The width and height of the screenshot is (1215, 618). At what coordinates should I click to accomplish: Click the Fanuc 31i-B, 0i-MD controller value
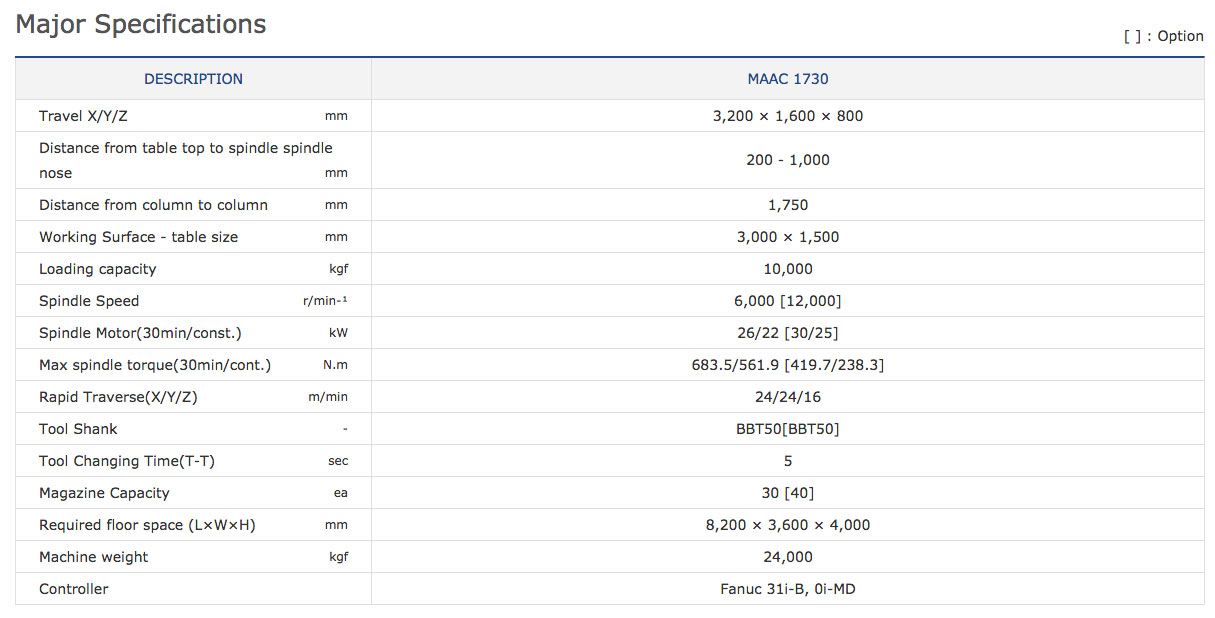787,589
